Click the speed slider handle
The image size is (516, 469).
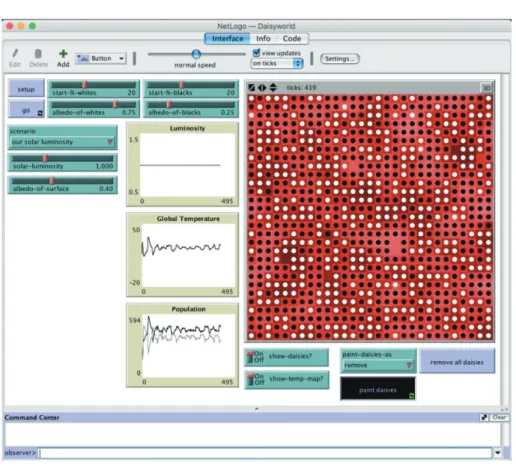(196, 54)
